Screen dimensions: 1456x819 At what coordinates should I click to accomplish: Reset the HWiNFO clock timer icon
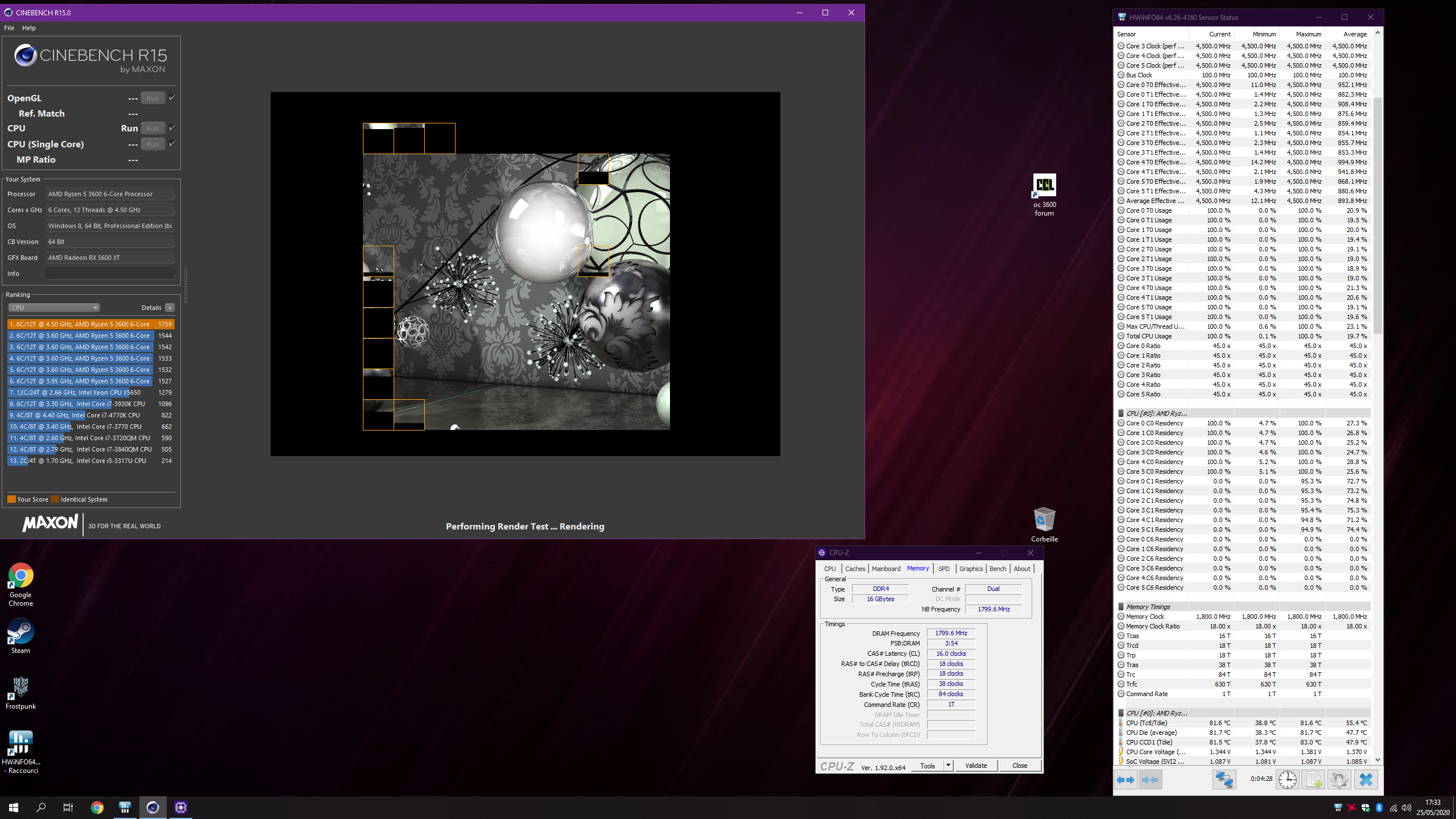click(1288, 779)
